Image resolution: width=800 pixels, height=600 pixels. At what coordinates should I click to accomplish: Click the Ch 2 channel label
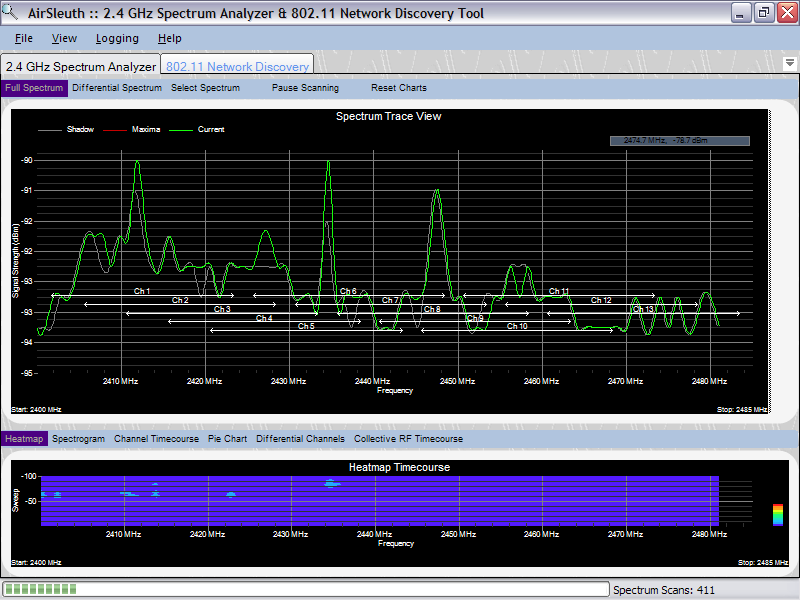point(180,300)
